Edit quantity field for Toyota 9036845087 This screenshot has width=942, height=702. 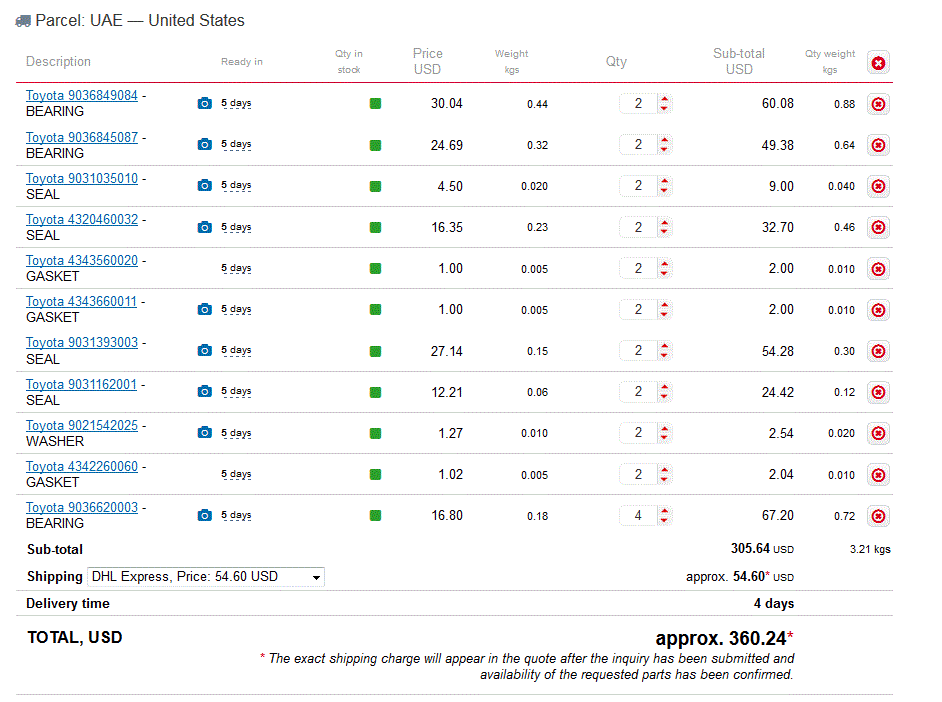638,144
